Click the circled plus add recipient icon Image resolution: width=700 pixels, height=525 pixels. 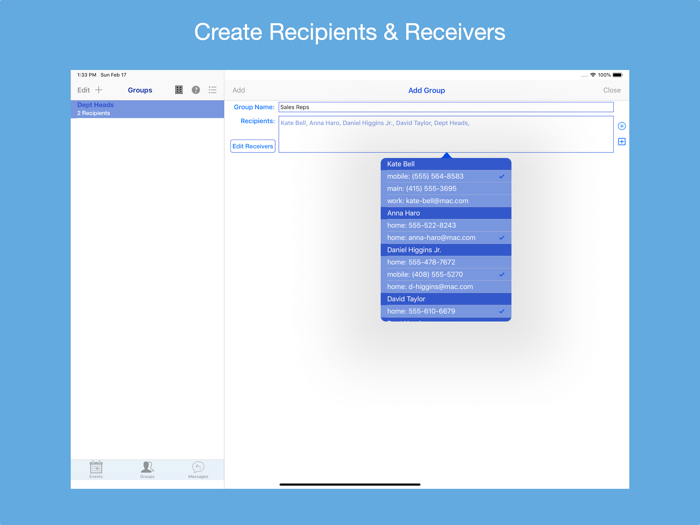tap(621, 126)
